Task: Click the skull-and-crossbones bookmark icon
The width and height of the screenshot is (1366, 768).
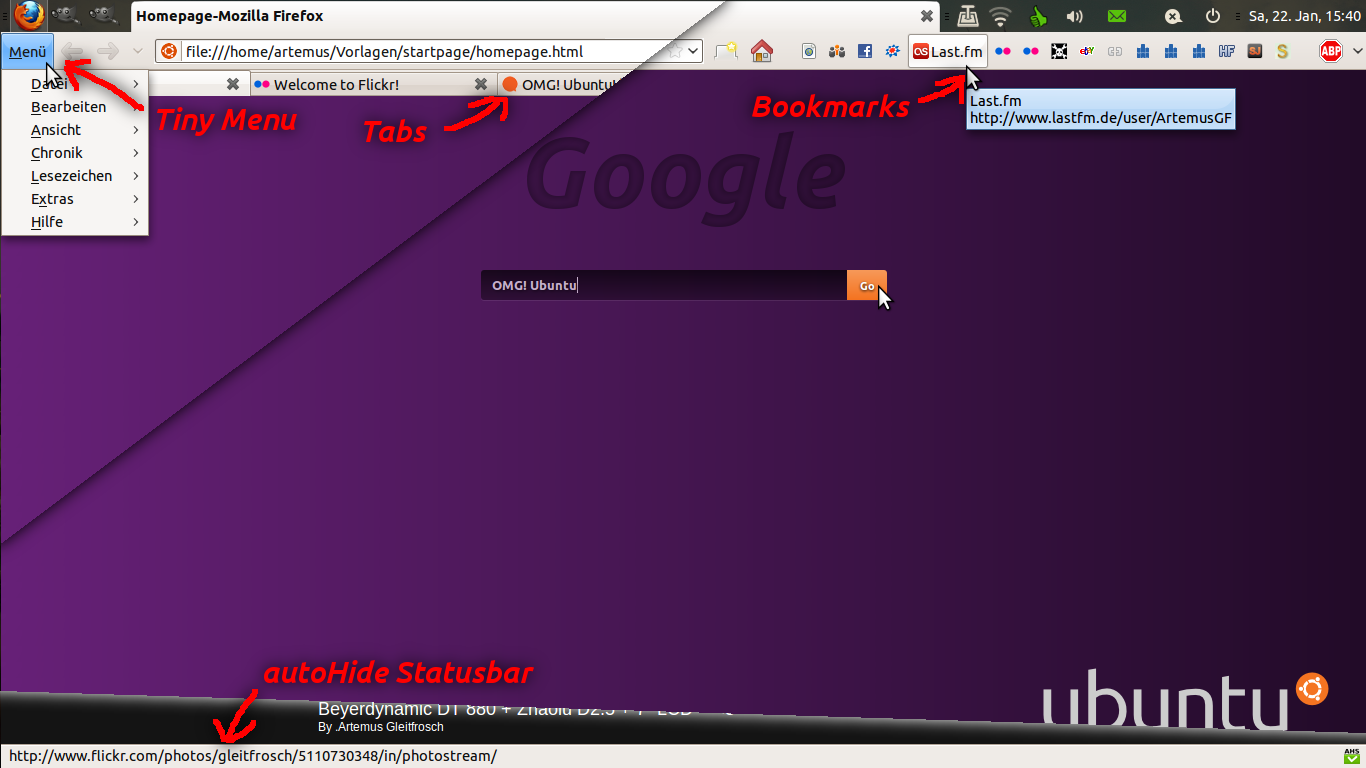Action: 1058,51
